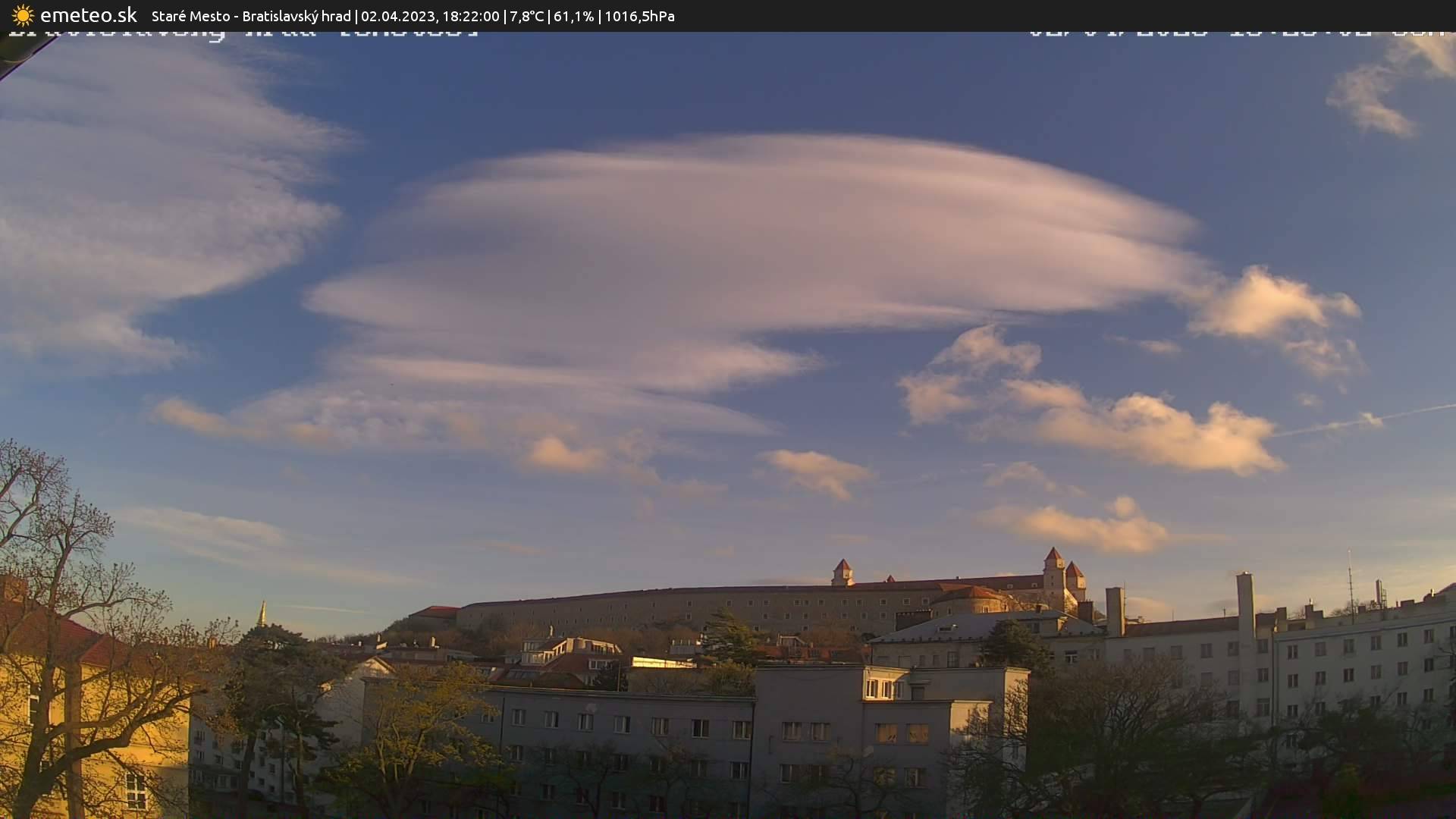Click the partially hidden camera timestamp top right
The height and width of the screenshot is (819, 1456).
click(1236, 33)
